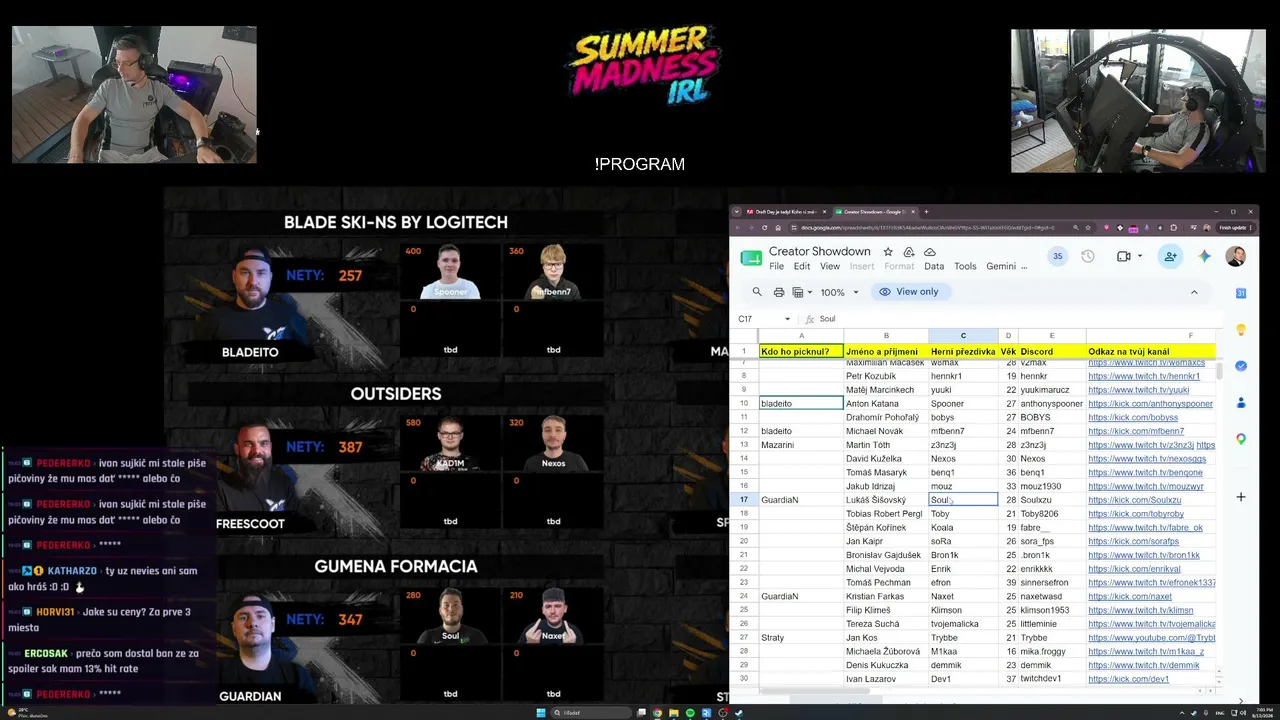Open the Google account profile picture
1280x720 pixels.
pyautogui.click(x=1236, y=257)
